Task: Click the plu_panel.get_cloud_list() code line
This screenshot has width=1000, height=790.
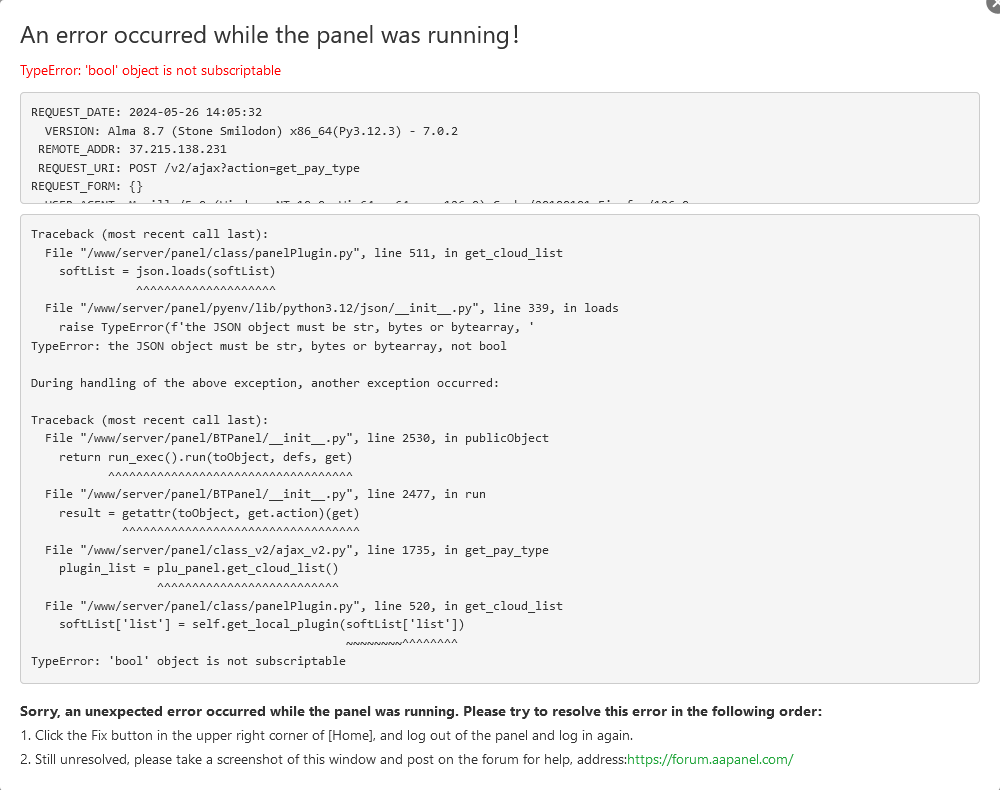Action: [x=198, y=568]
